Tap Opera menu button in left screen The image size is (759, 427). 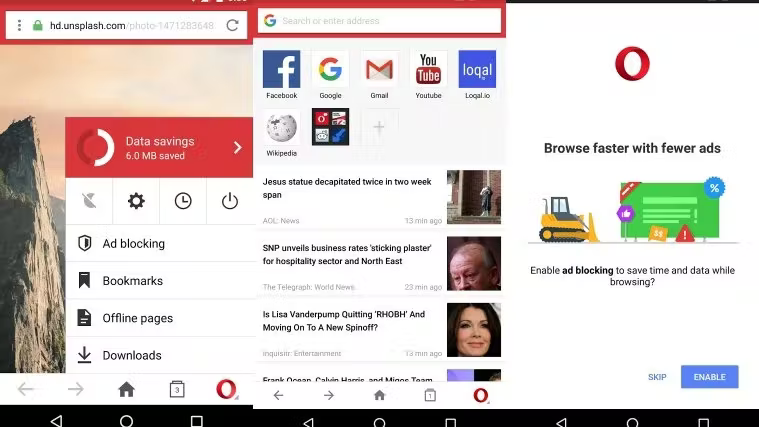click(x=227, y=389)
